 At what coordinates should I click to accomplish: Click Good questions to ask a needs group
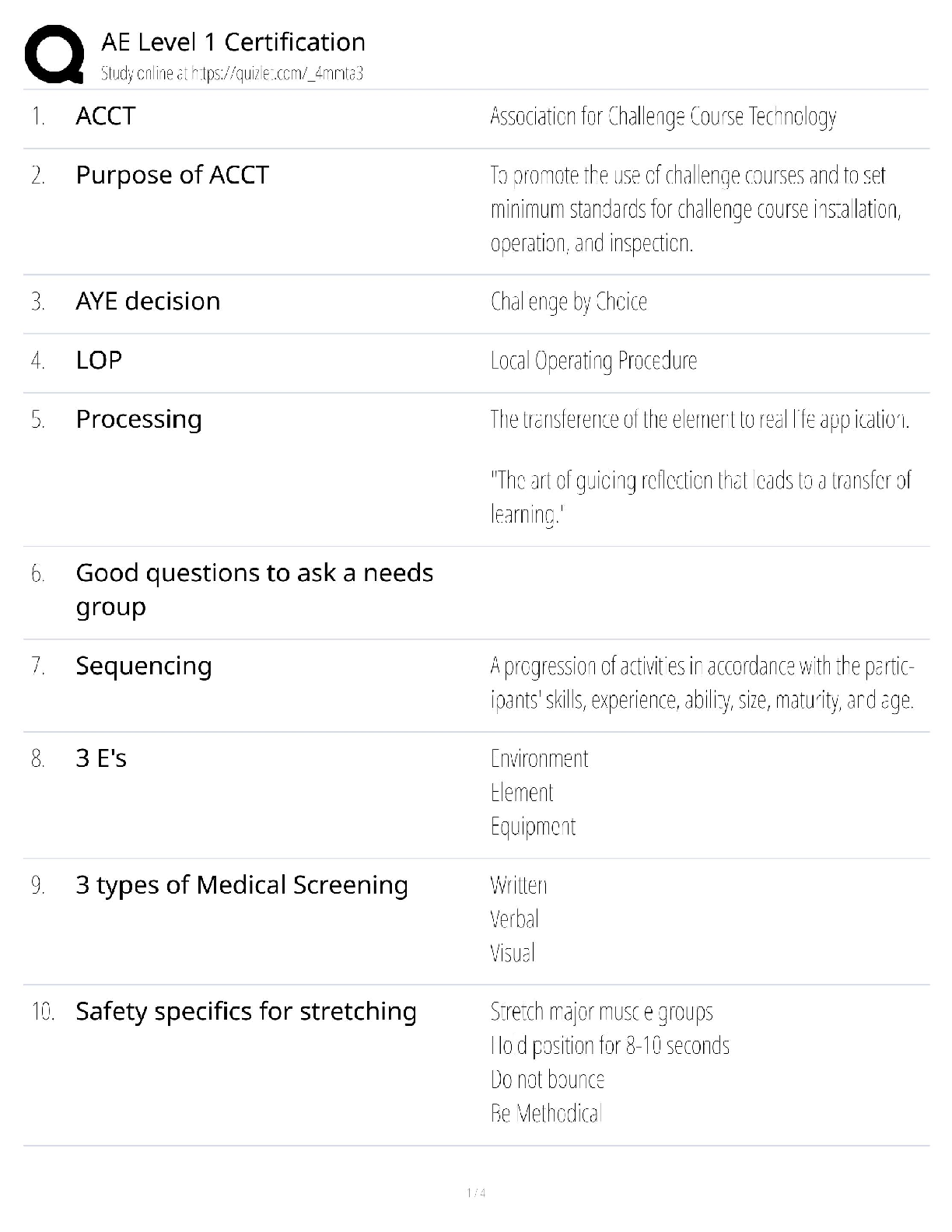click(254, 590)
